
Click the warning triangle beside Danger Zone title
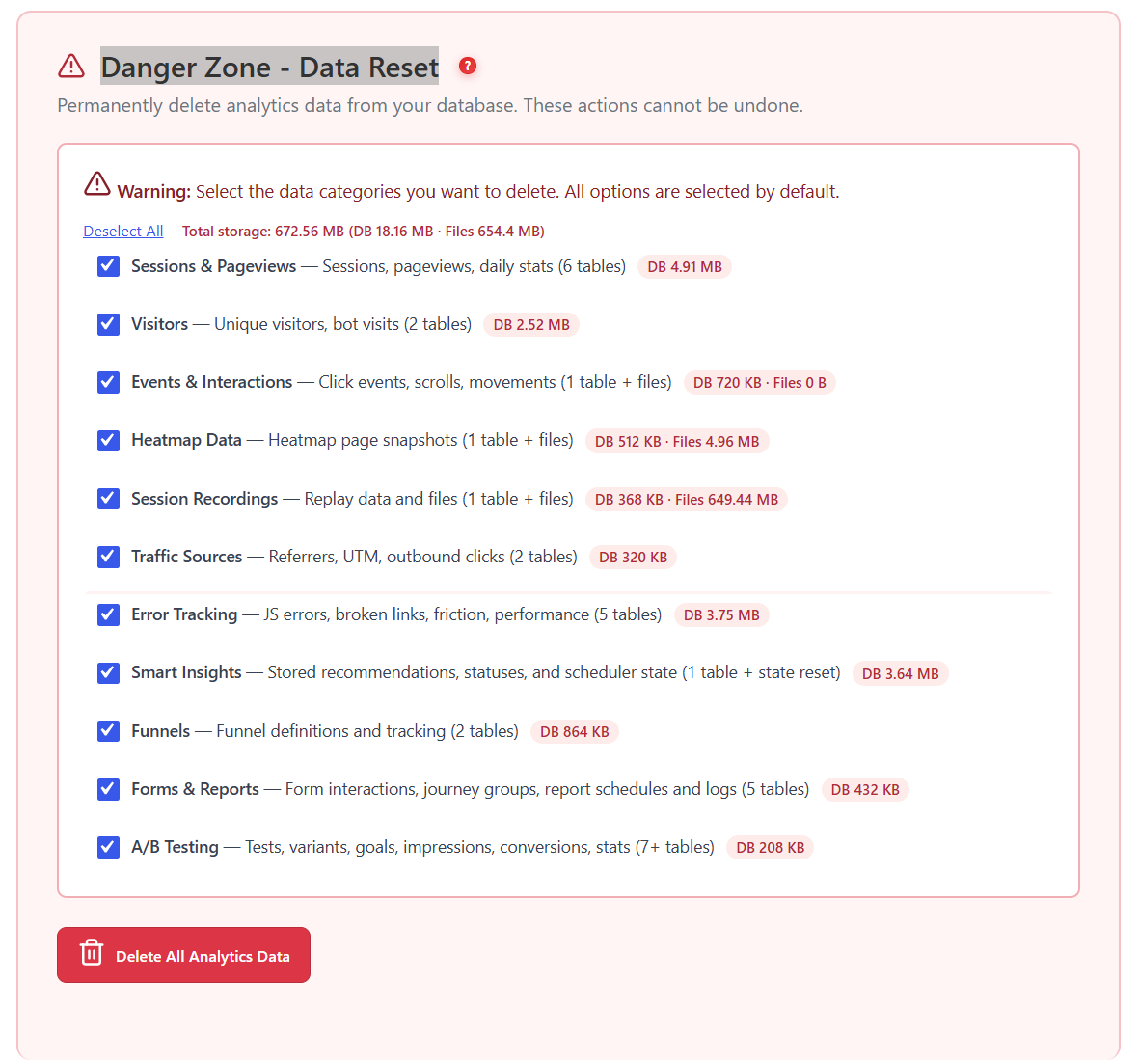click(x=71, y=66)
